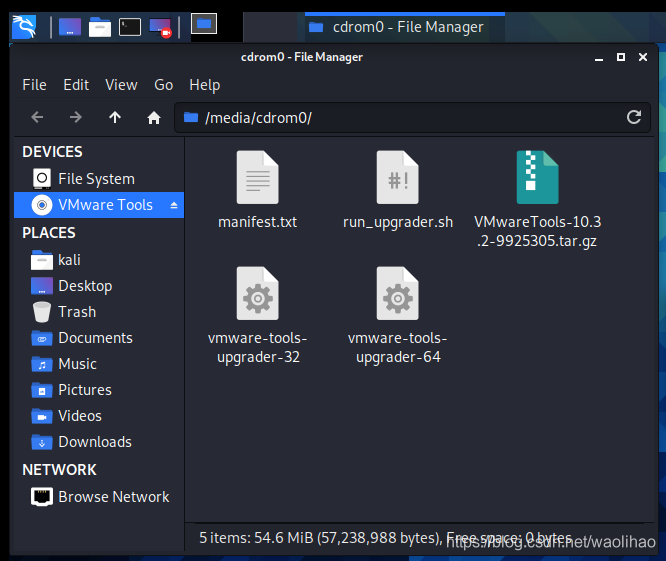Click Browse Network in sidebar

click(x=99, y=497)
